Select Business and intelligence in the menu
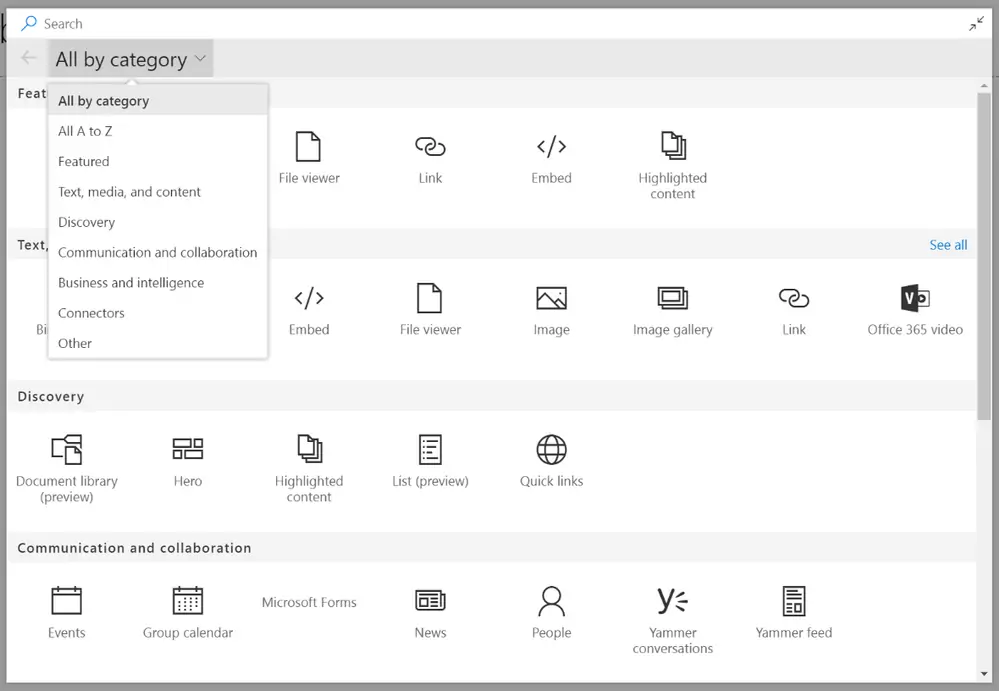Viewport: 999px width, 691px height. tap(129, 283)
